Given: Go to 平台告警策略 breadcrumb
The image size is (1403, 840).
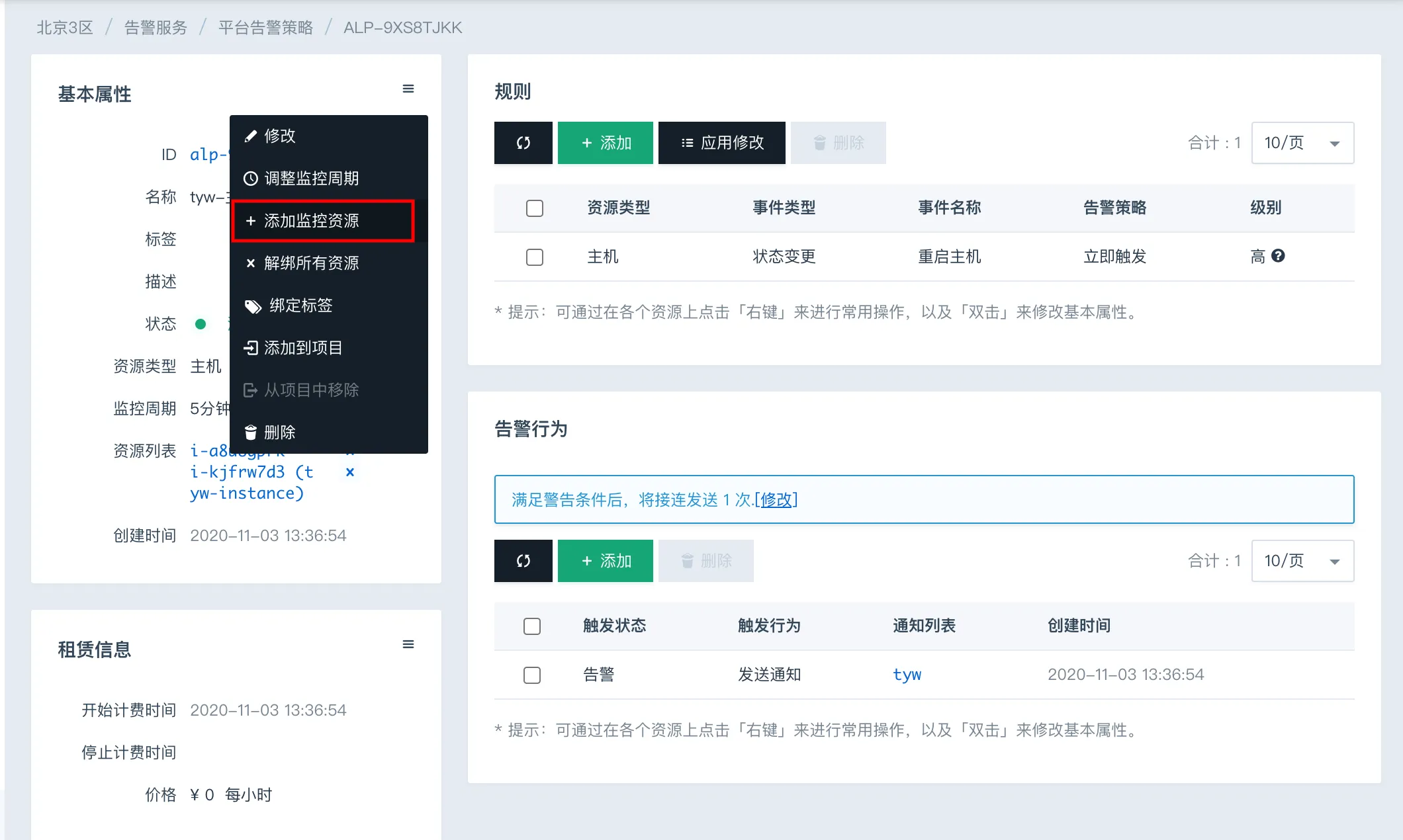Looking at the screenshot, I should pyautogui.click(x=266, y=28).
